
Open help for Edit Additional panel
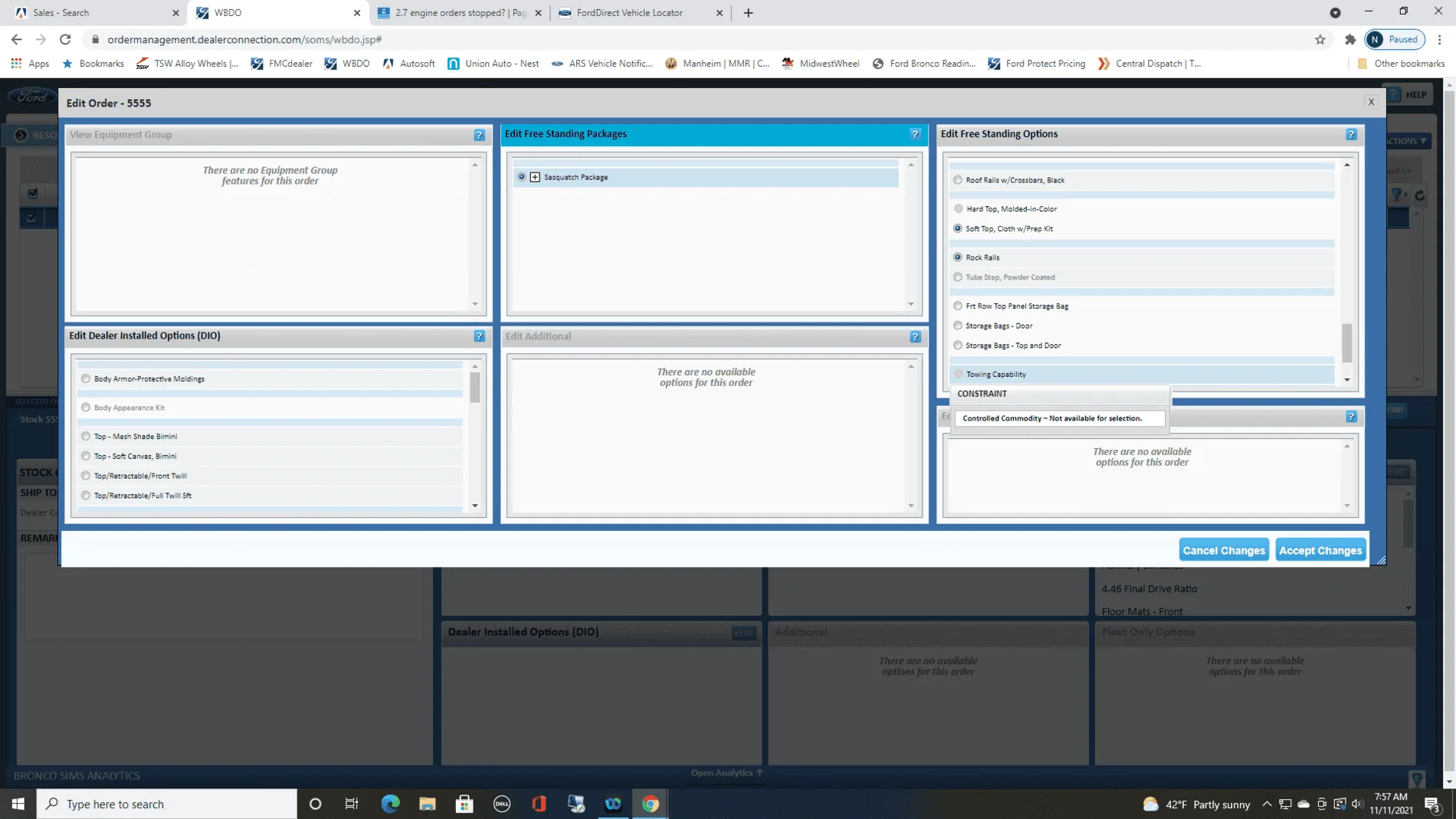(x=915, y=337)
